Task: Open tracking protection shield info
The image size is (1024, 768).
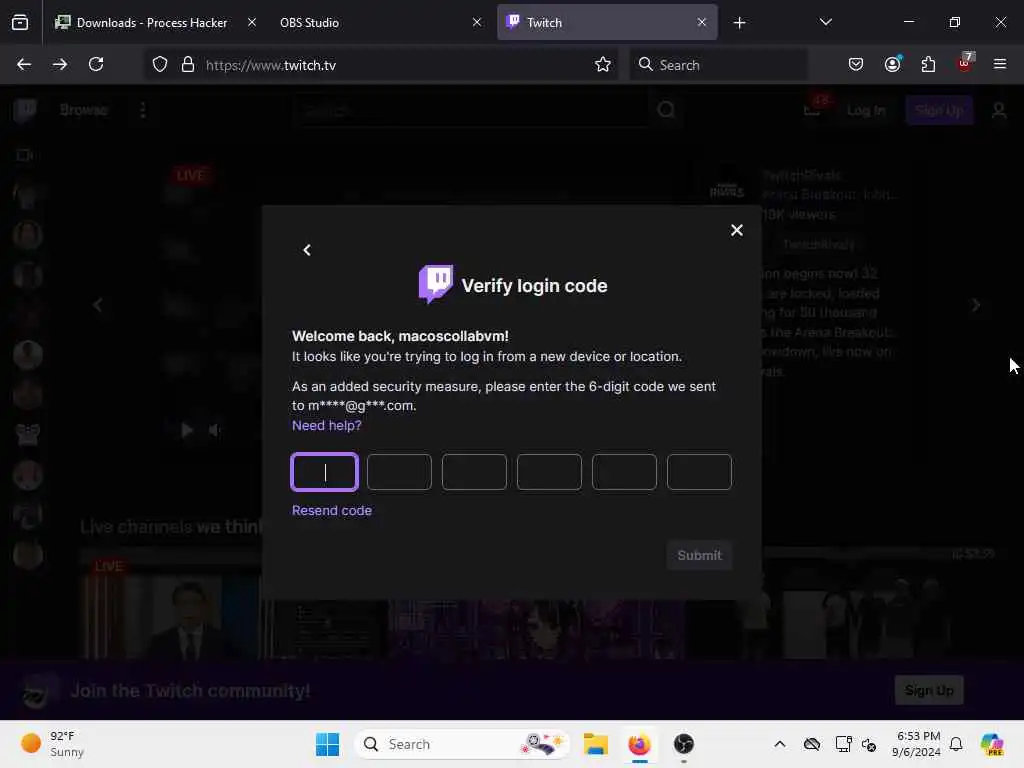Action: click(x=160, y=65)
